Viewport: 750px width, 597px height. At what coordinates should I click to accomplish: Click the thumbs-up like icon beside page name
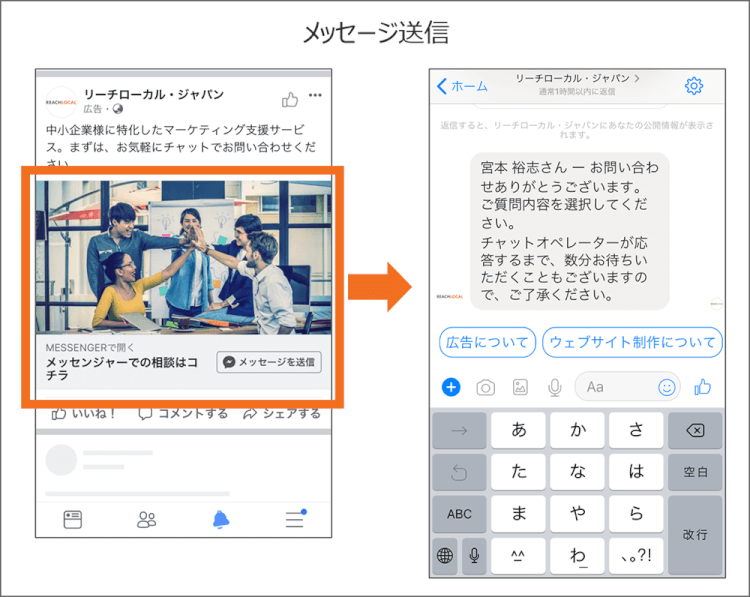point(290,100)
